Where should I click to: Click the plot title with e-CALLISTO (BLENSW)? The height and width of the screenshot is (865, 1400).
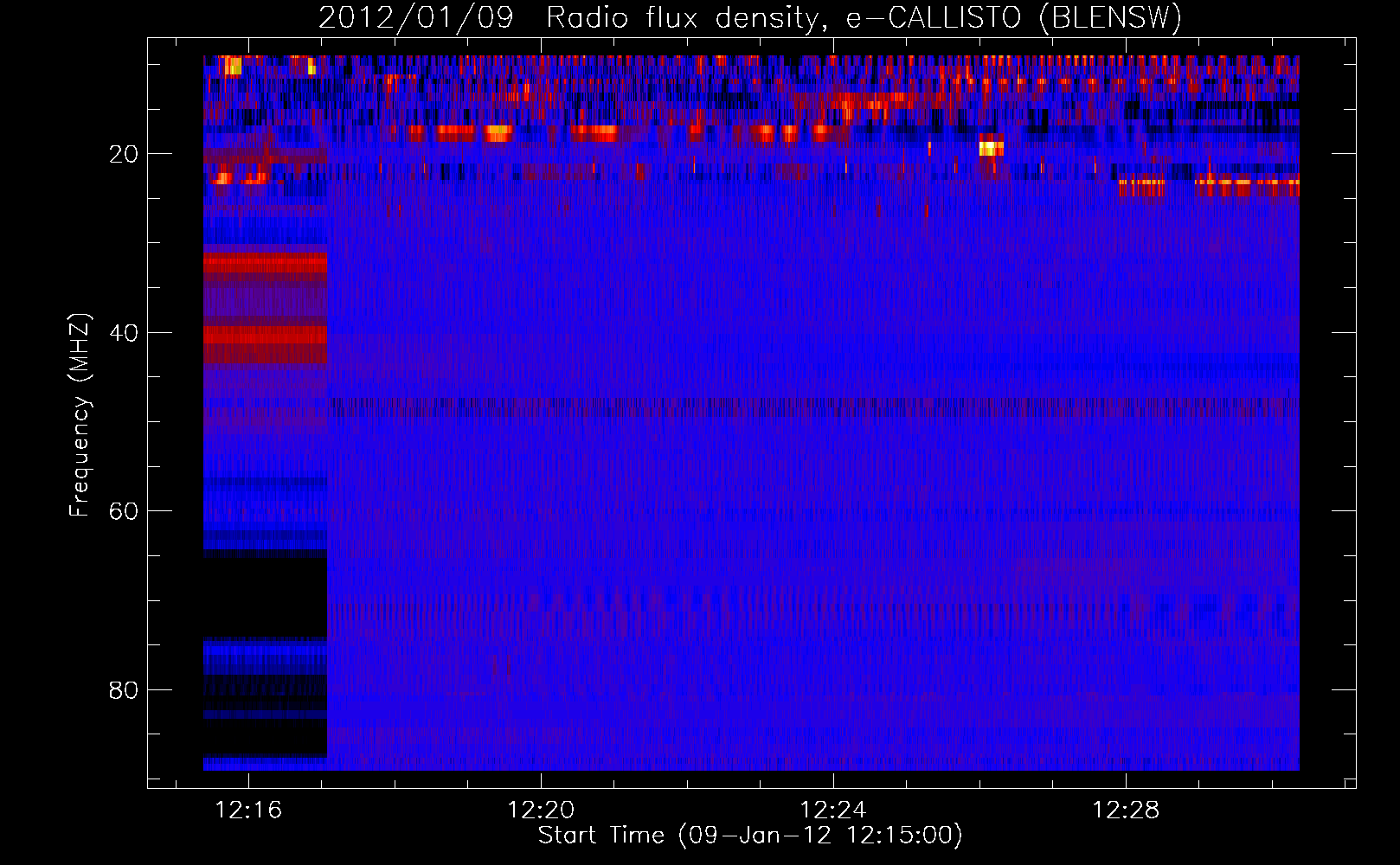750,17
